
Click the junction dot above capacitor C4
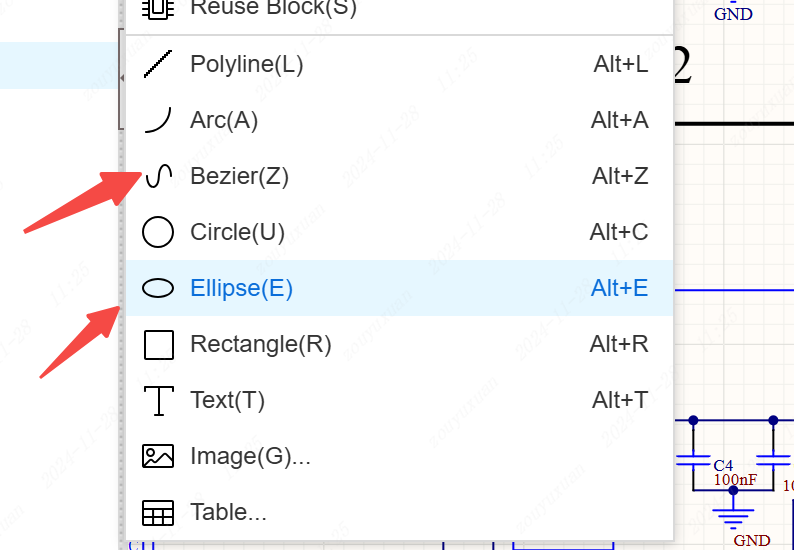coord(693,420)
